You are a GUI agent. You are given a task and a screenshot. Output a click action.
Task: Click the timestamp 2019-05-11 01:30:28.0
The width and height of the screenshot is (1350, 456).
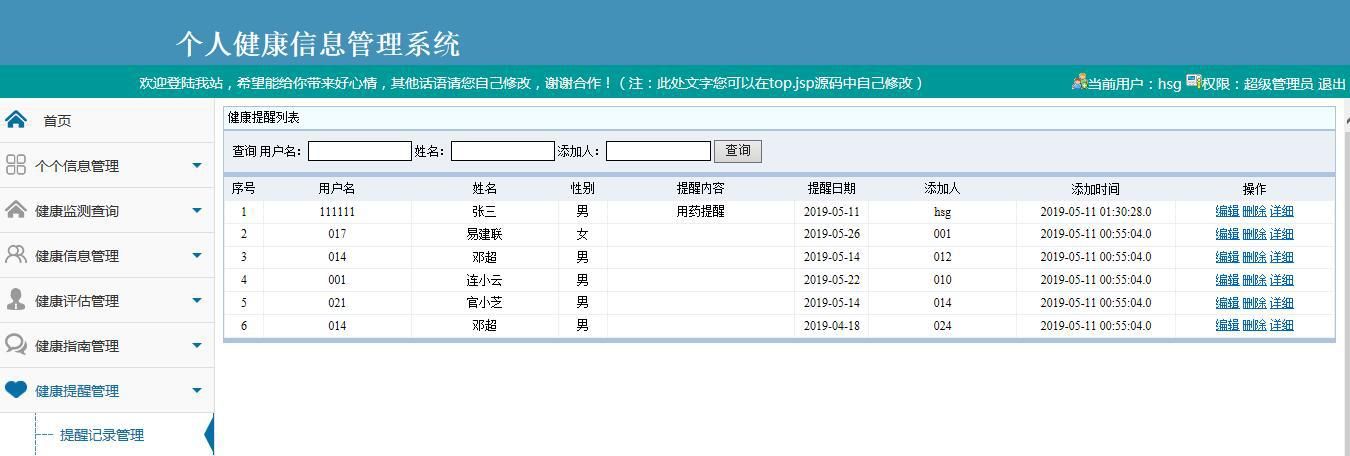point(1095,211)
